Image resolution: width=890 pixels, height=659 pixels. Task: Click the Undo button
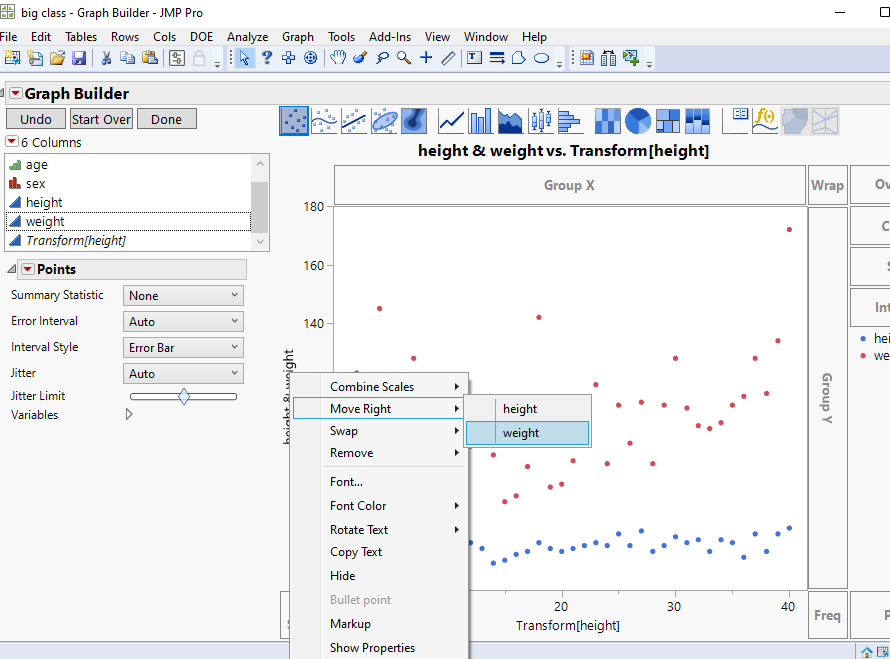tap(35, 118)
